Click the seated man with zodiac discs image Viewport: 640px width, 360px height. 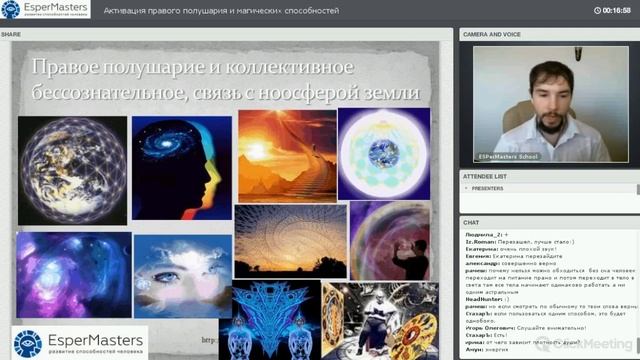click(380, 321)
